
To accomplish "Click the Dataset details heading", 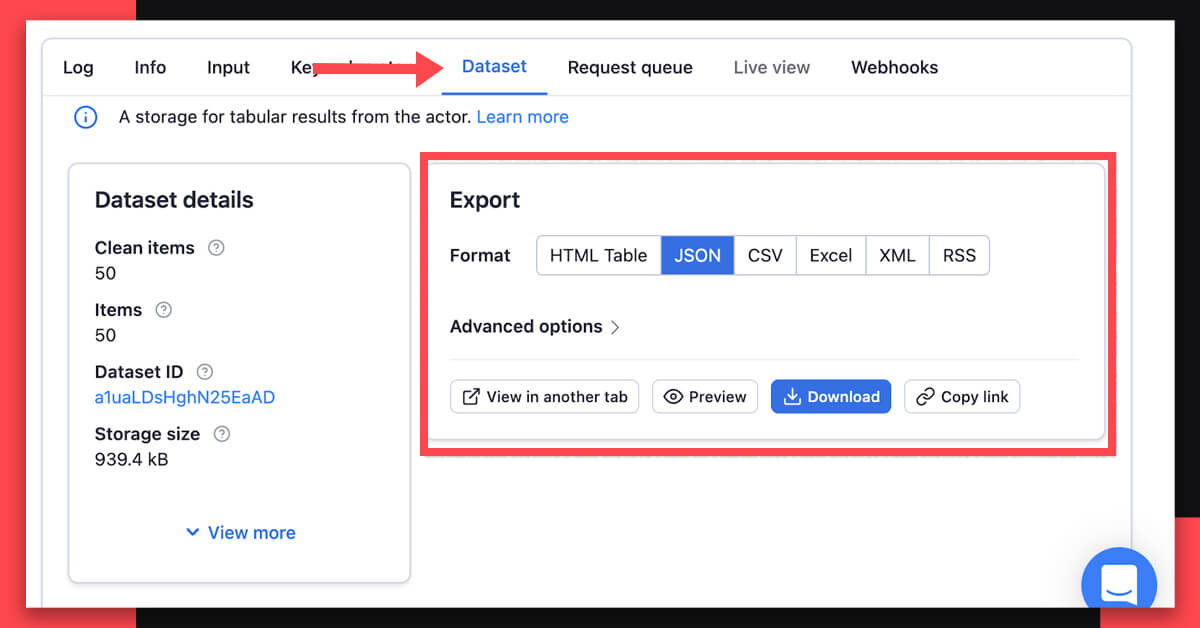I will (x=174, y=200).
